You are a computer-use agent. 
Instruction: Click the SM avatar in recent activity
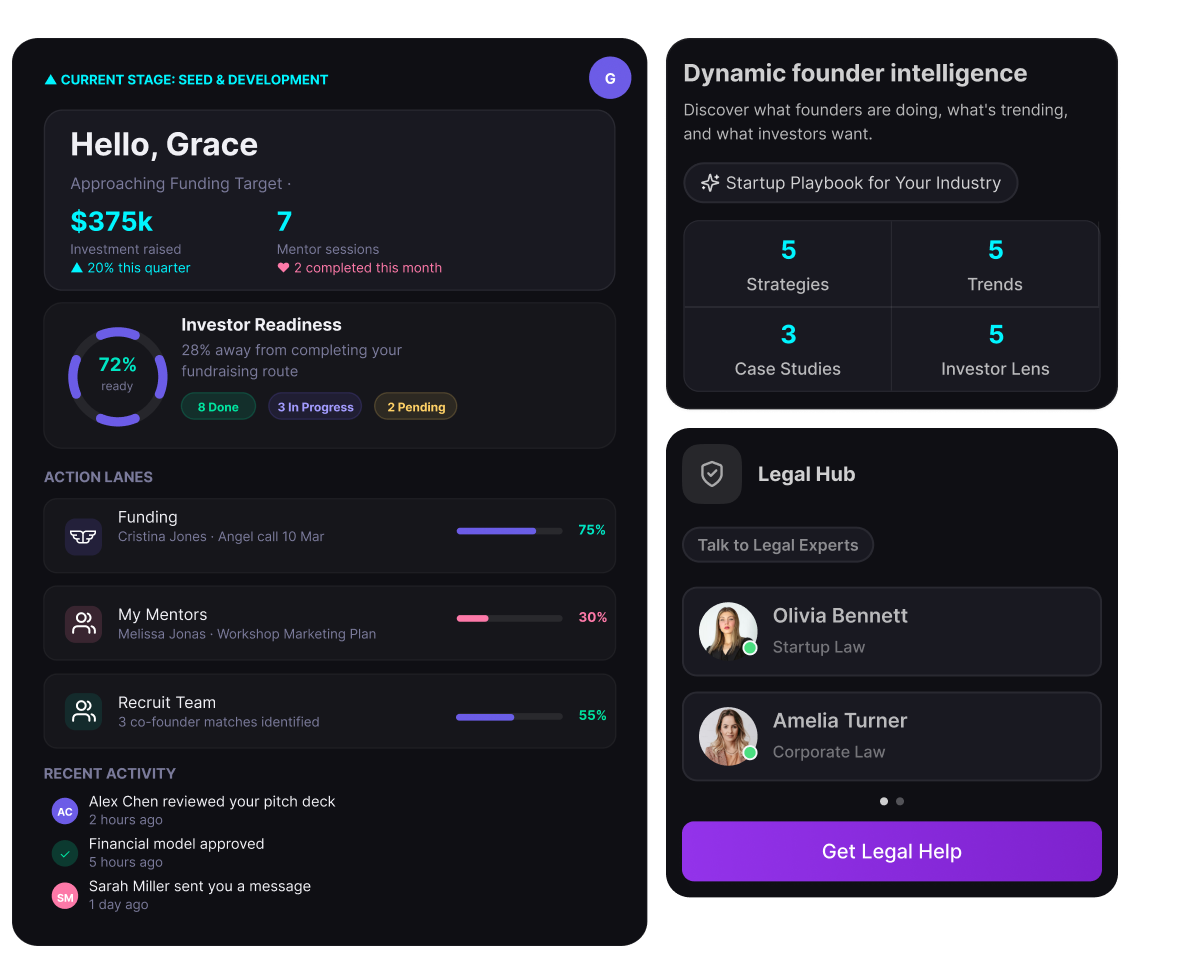point(65,896)
